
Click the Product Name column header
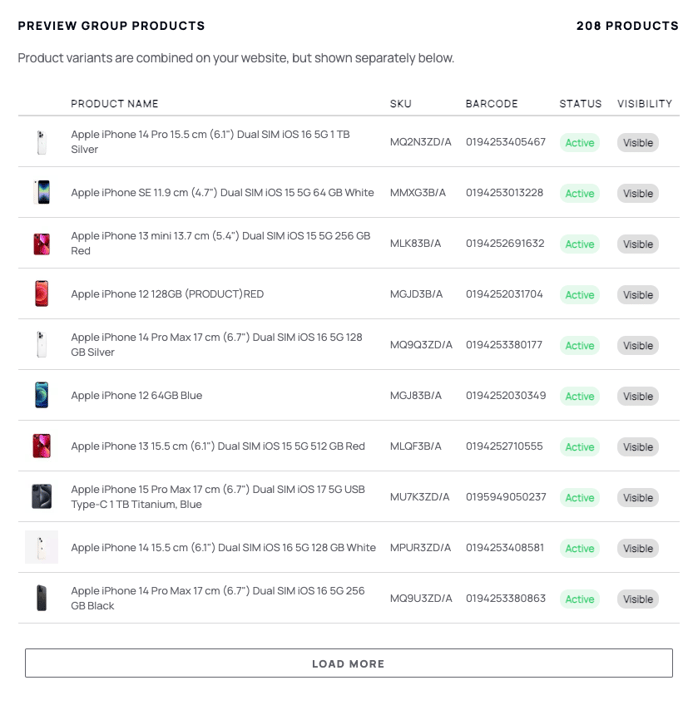(114, 104)
